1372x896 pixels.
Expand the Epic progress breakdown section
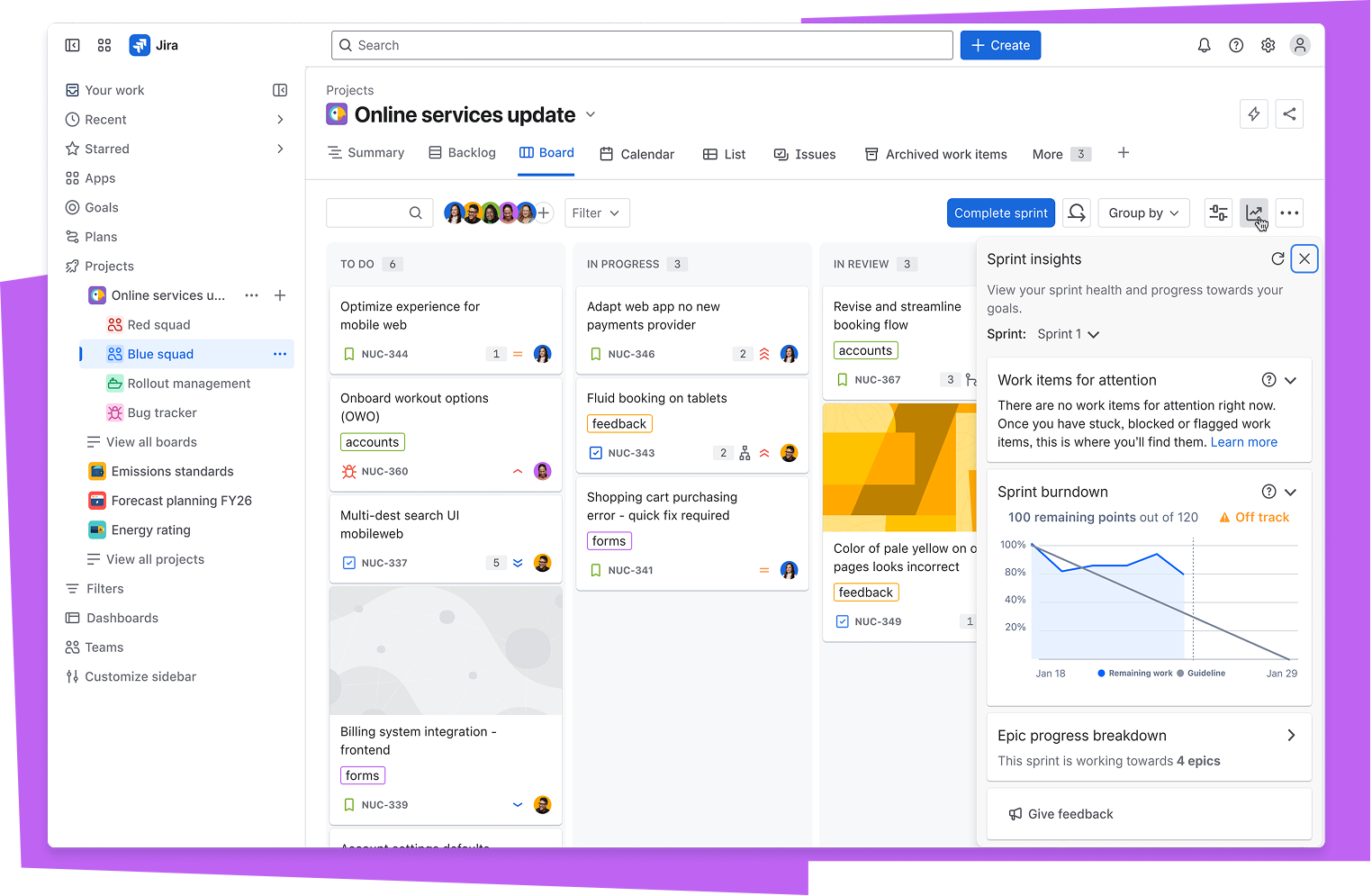pos(1291,736)
